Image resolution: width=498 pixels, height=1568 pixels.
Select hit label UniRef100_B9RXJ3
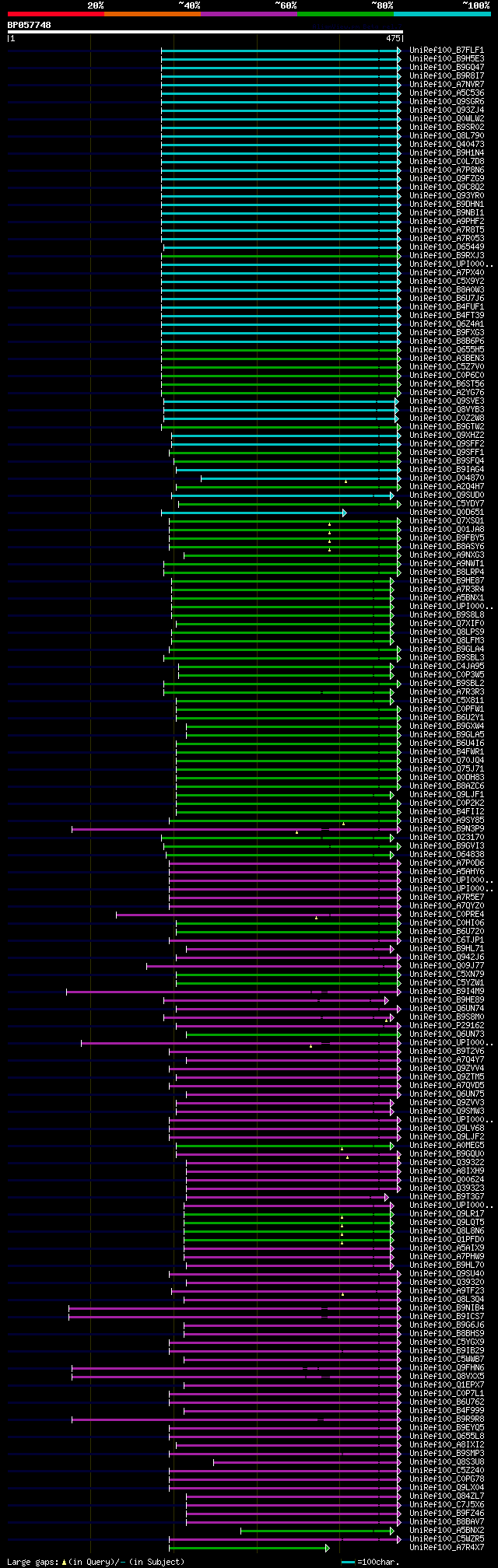[447, 255]
